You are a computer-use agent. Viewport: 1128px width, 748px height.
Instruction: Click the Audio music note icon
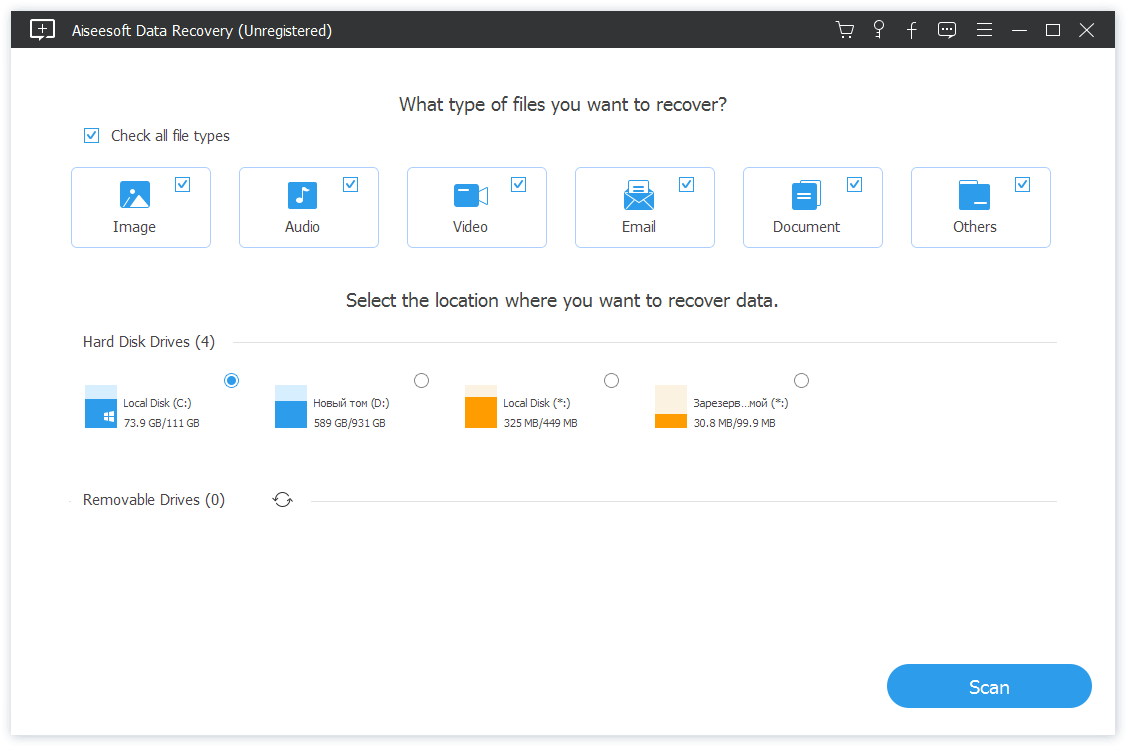click(302, 195)
